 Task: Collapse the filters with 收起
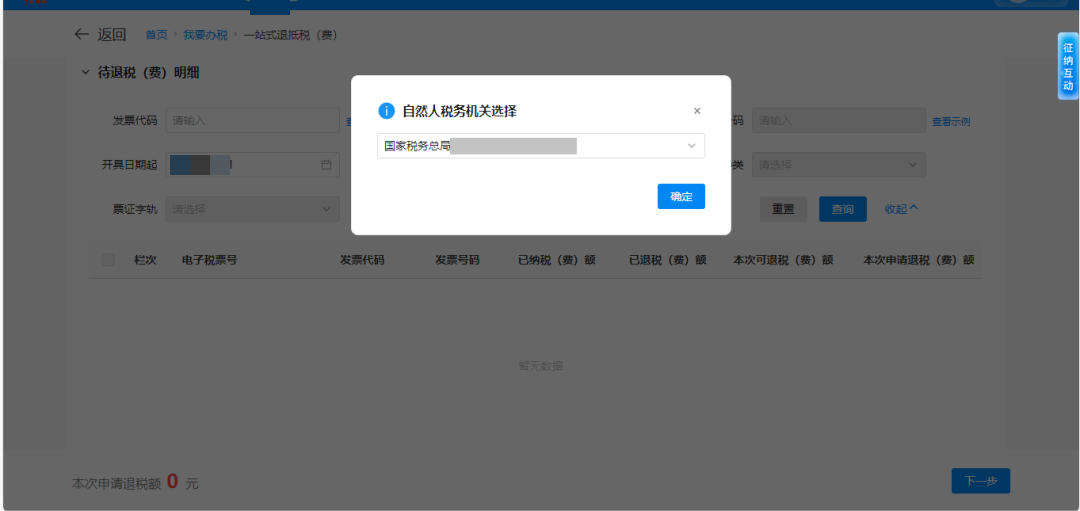[x=901, y=209]
